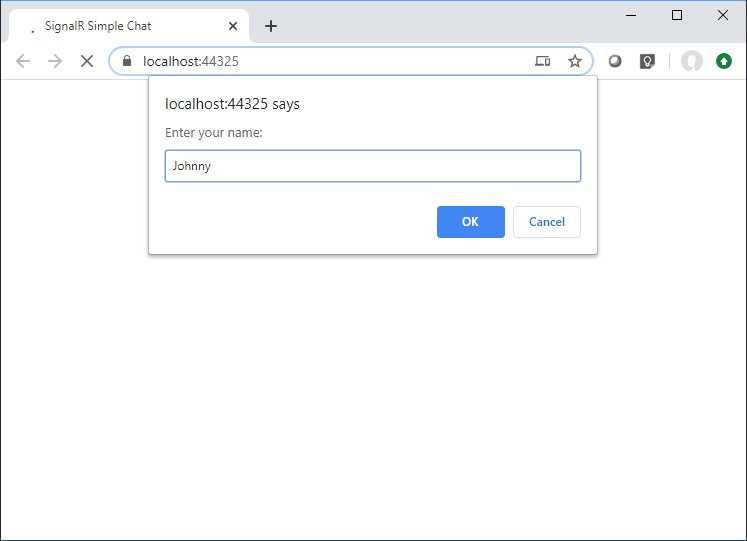Screen dimensions: 747x541
Task: Click the green update arrow icon
Action: [x=724, y=61]
